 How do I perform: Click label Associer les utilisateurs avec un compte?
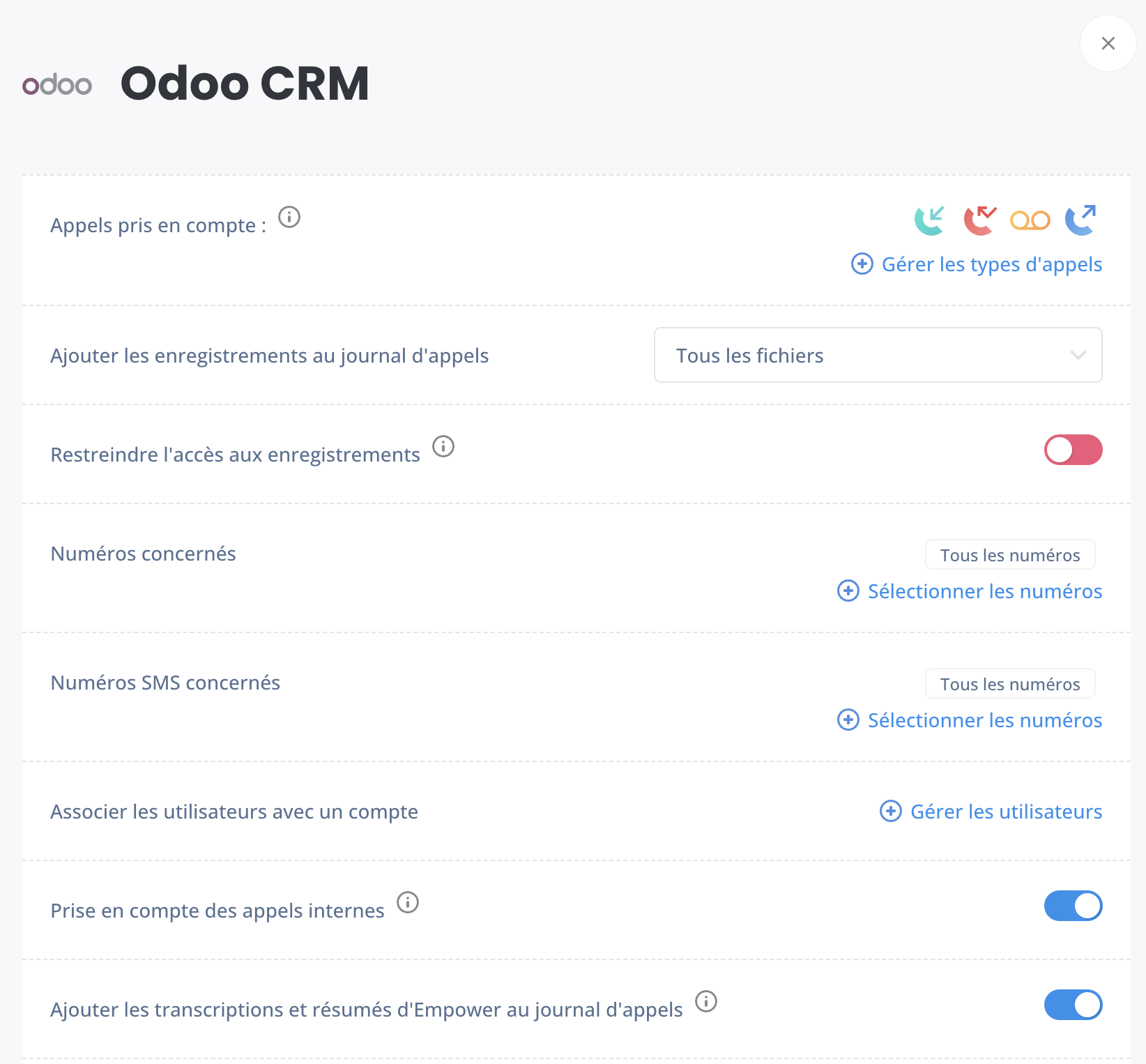click(x=234, y=812)
